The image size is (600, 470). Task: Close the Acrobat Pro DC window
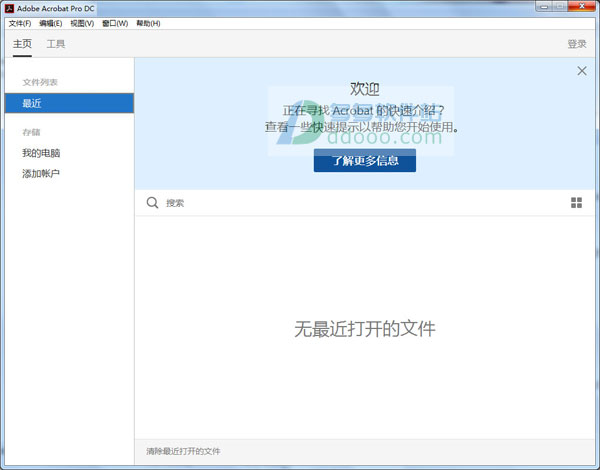coord(582,7)
